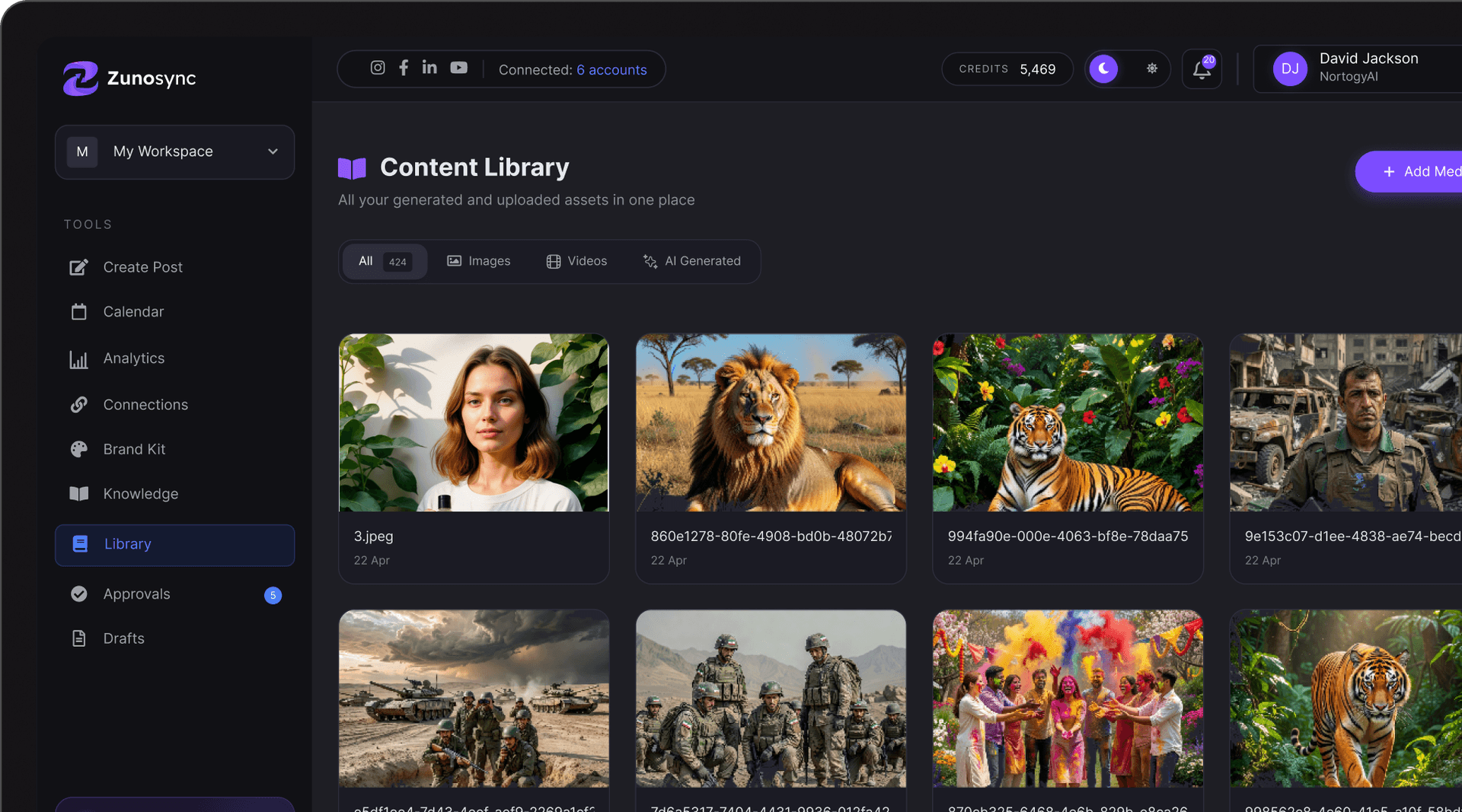The height and width of the screenshot is (812, 1462).
Task: Open the 3.jpeg image thumbnail
Action: pyautogui.click(x=474, y=423)
